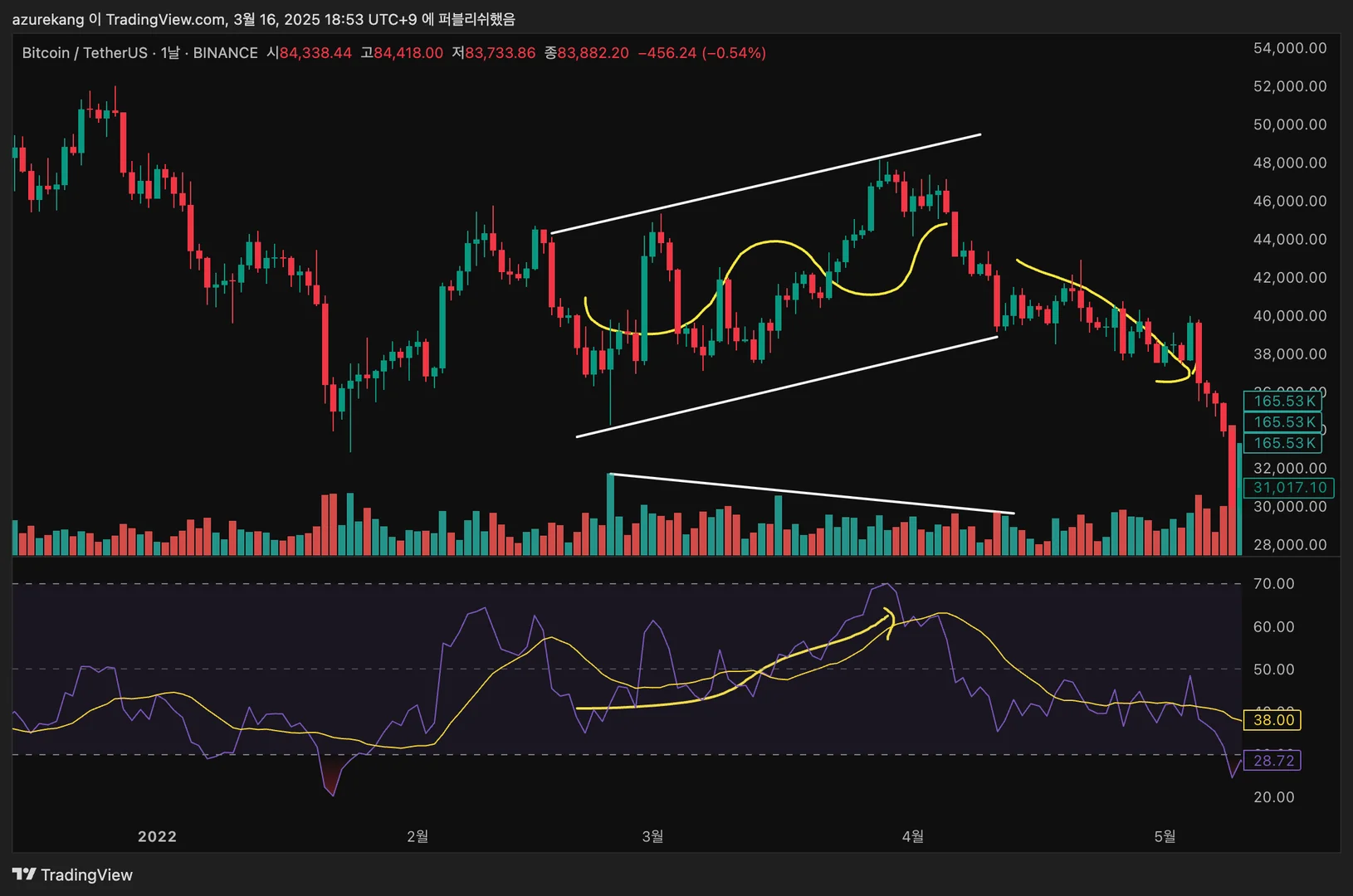The image size is (1353, 896).
Task: Click the 31,017.10 last price tag
Action: click(1289, 488)
